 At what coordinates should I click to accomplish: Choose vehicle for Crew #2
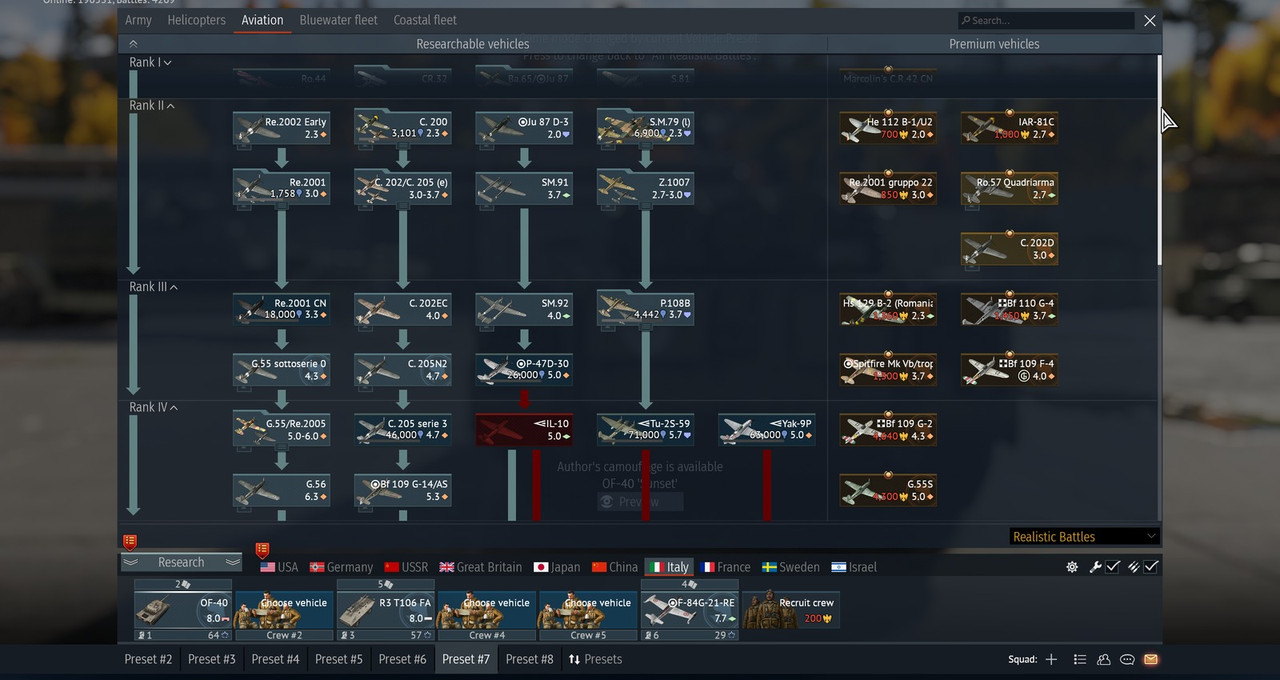coord(284,609)
